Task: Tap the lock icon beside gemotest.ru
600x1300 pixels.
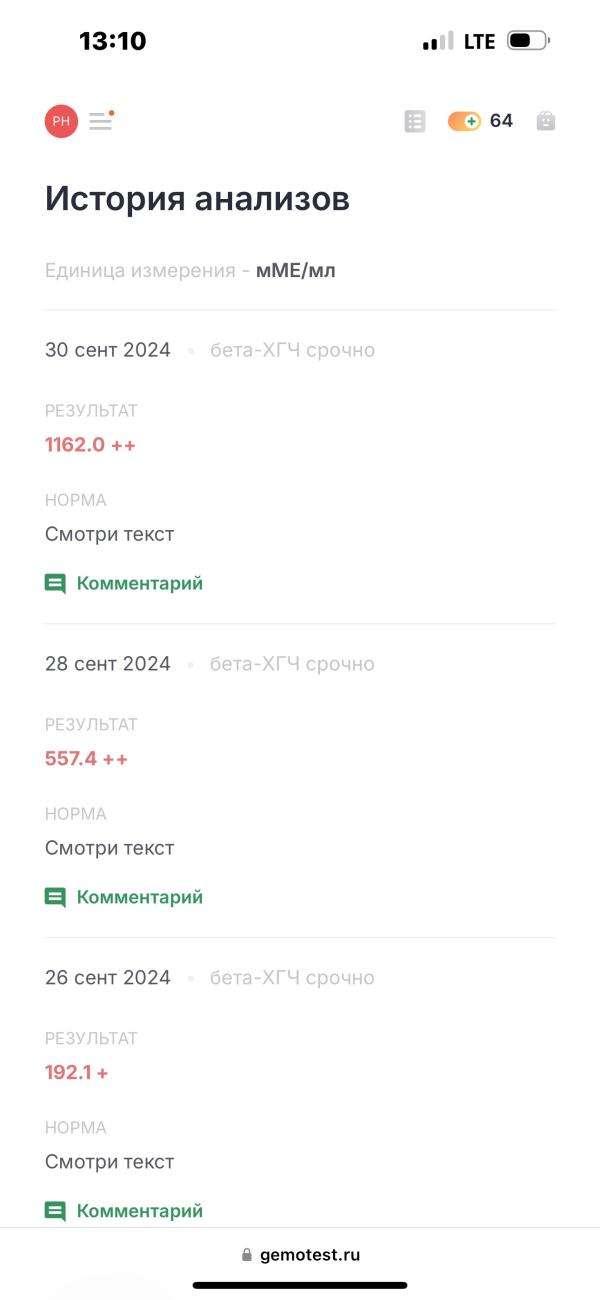Action: (x=247, y=1255)
